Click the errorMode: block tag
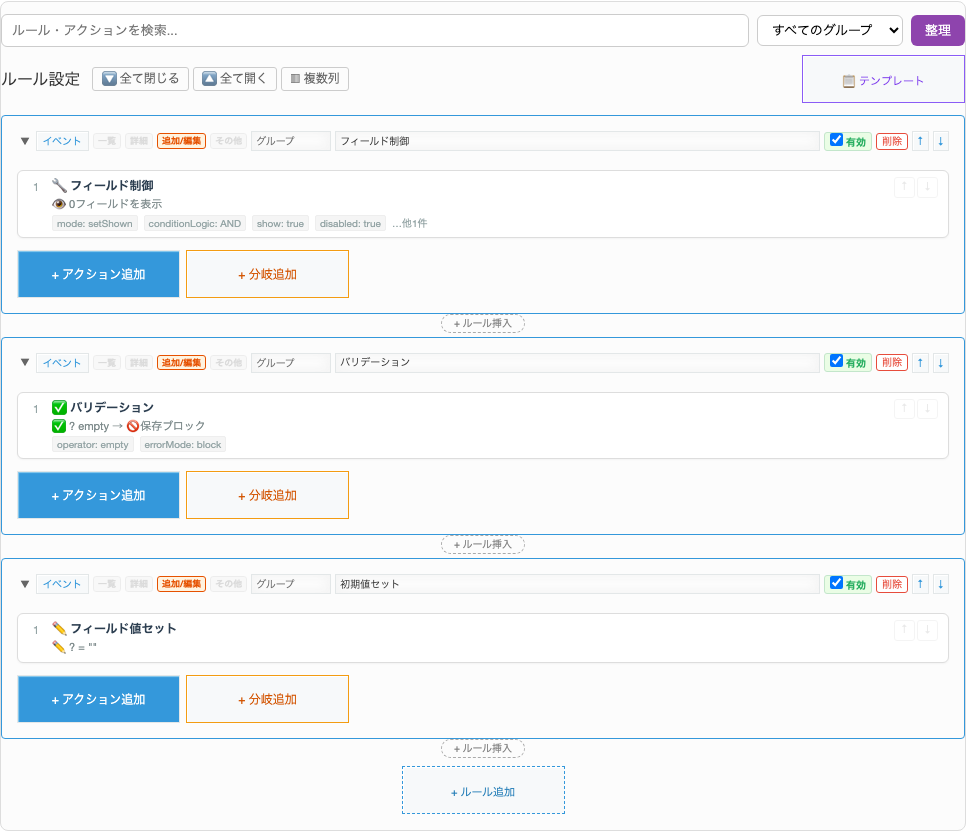This screenshot has width=966, height=831. point(183,445)
